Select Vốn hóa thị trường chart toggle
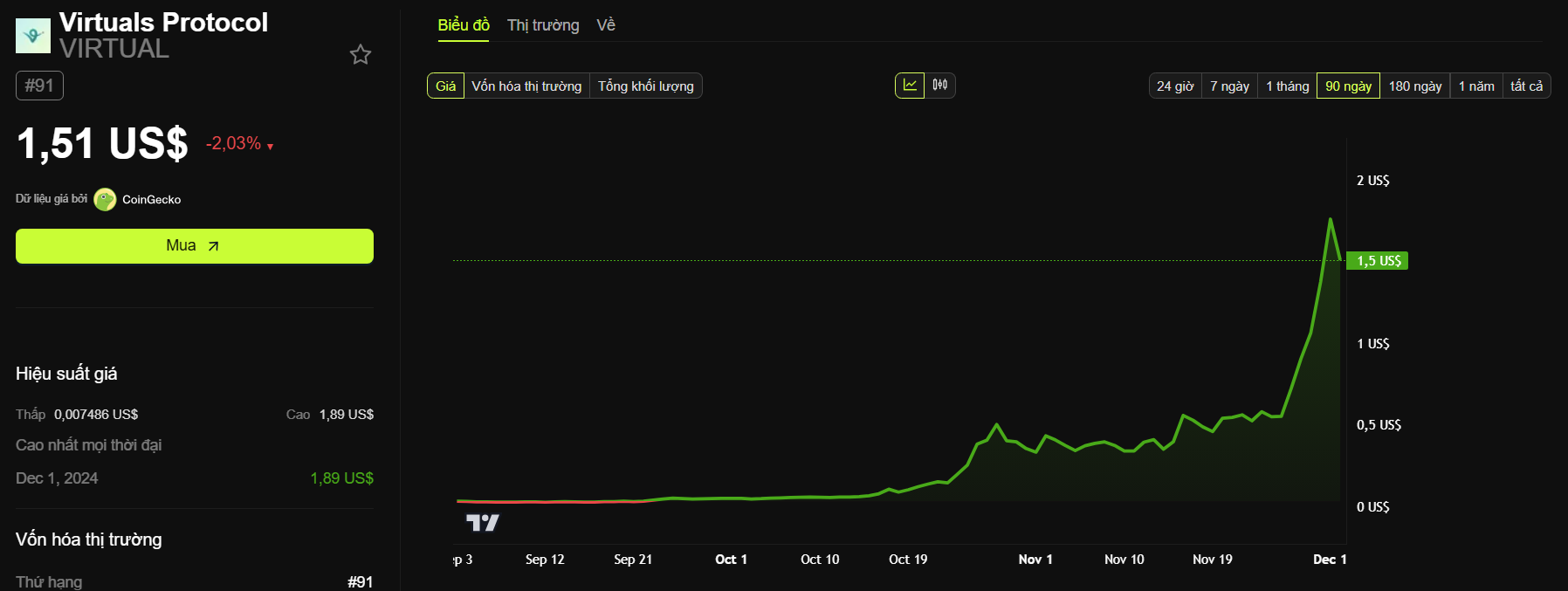 (x=526, y=86)
